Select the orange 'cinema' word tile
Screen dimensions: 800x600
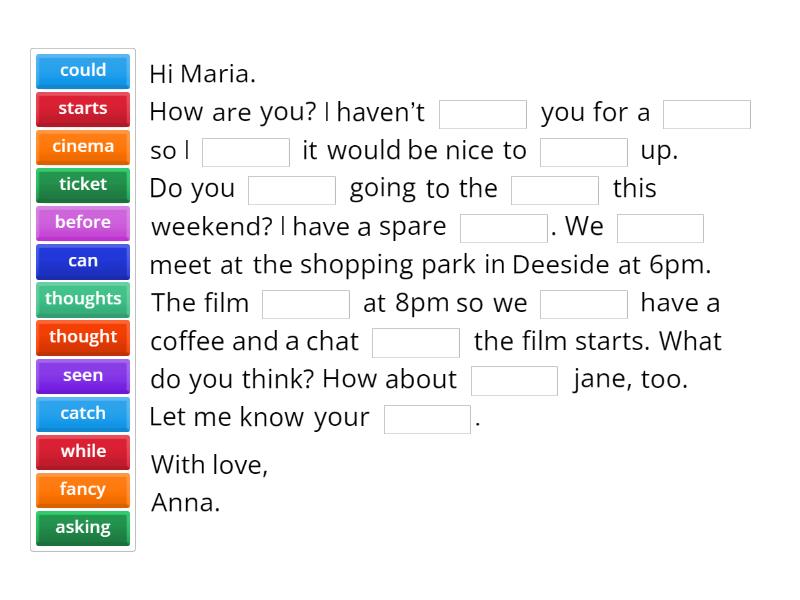click(x=83, y=147)
